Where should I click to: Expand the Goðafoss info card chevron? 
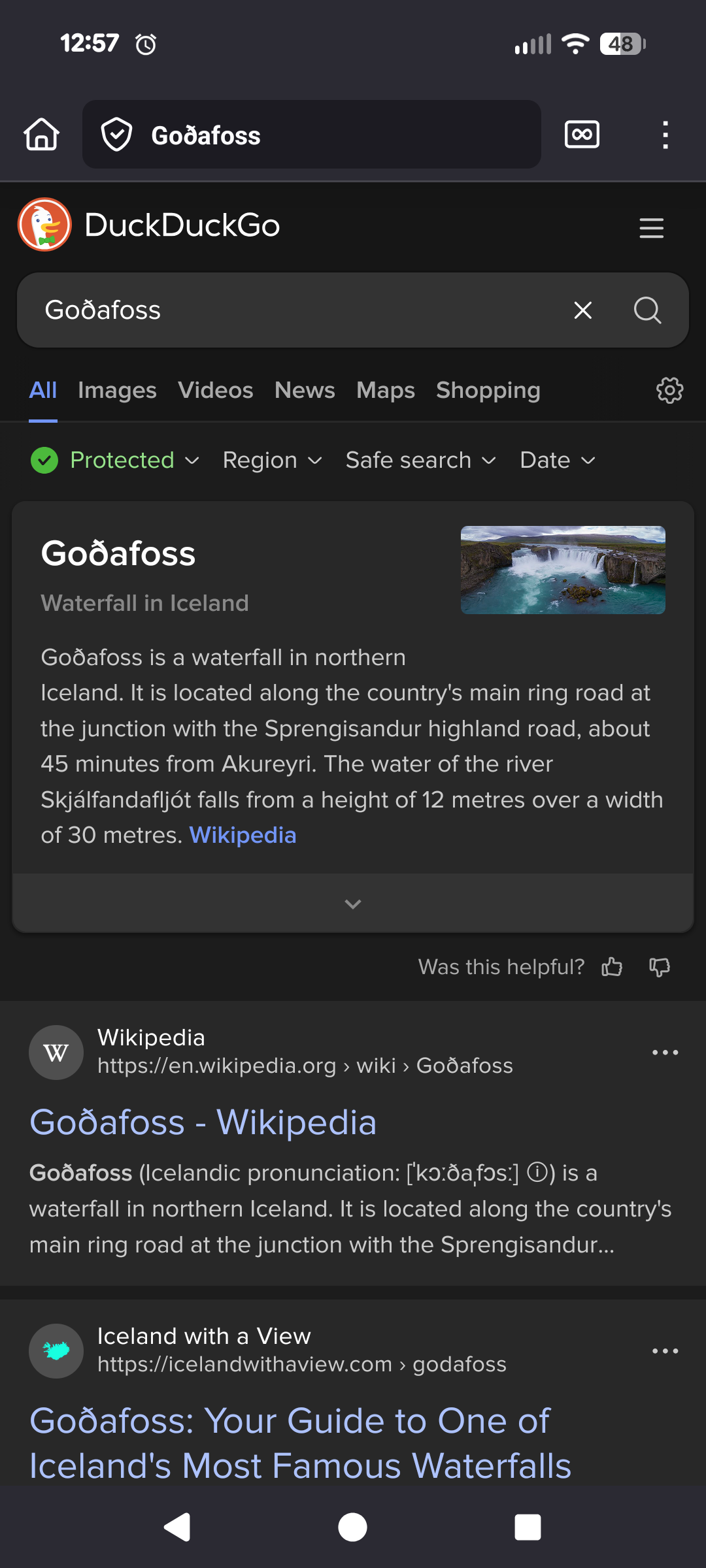[353, 904]
